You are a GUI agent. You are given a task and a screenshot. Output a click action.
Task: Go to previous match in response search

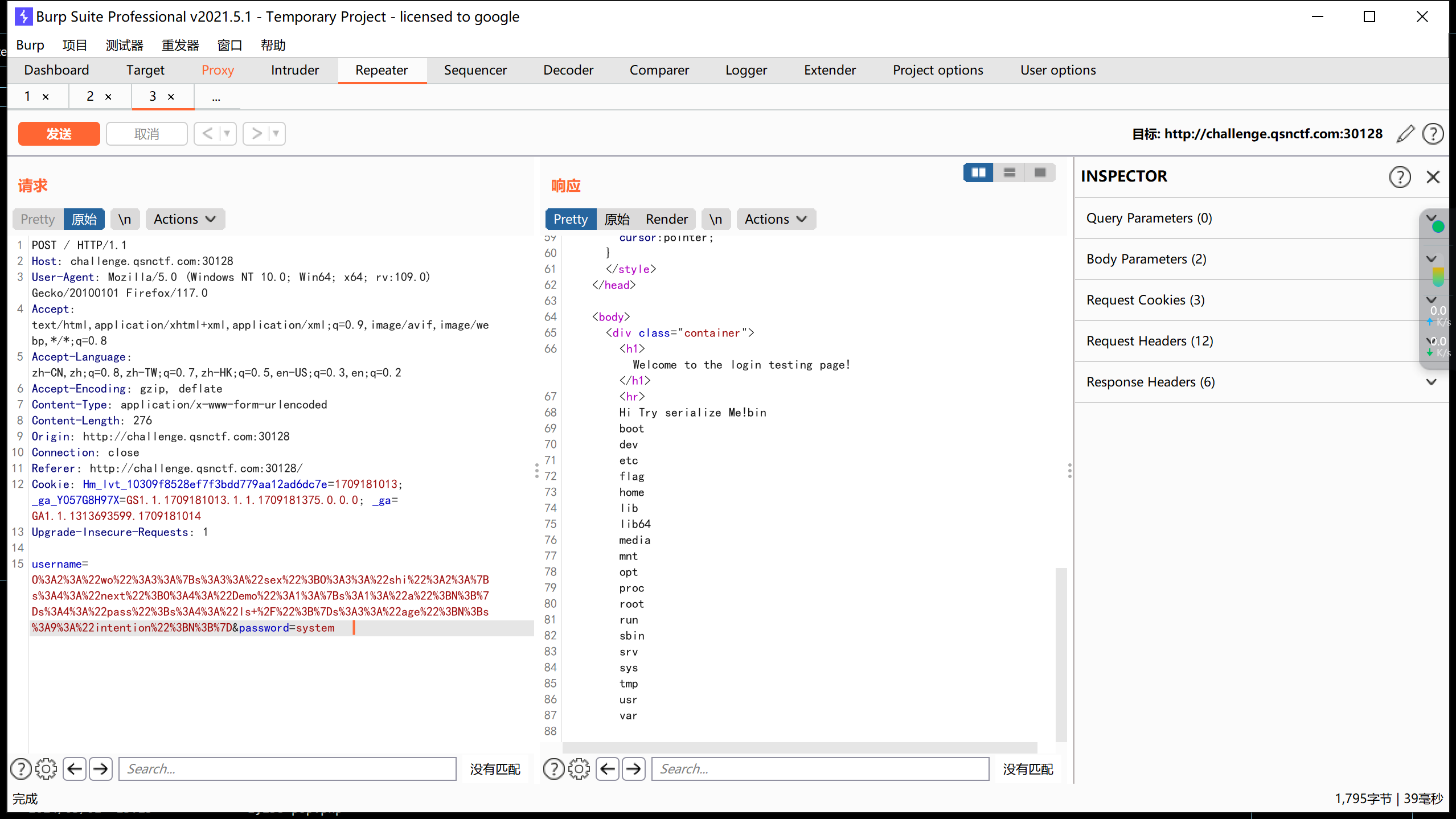[x=608, y=769]
